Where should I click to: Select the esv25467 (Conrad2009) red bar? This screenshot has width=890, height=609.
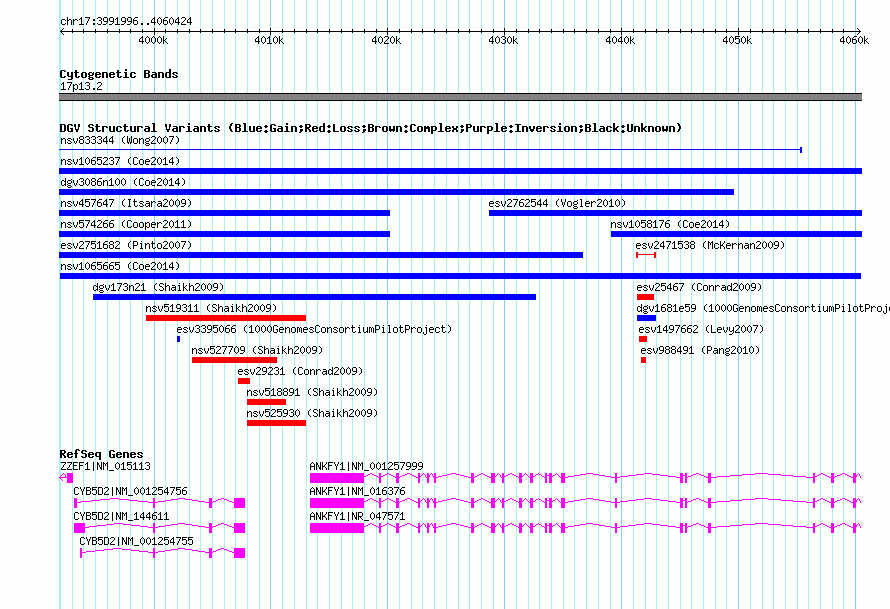click(x=645, y=297)
